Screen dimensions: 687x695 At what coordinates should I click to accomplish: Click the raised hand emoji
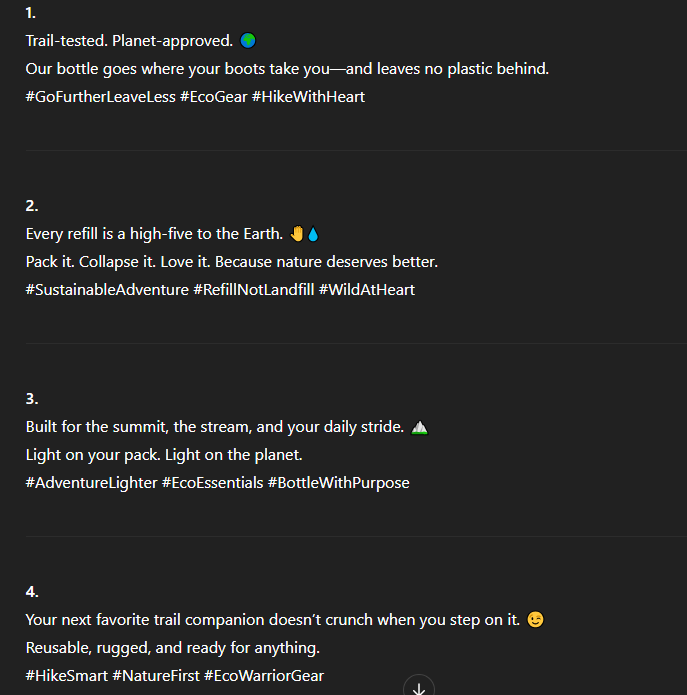[x=297, y=234]
